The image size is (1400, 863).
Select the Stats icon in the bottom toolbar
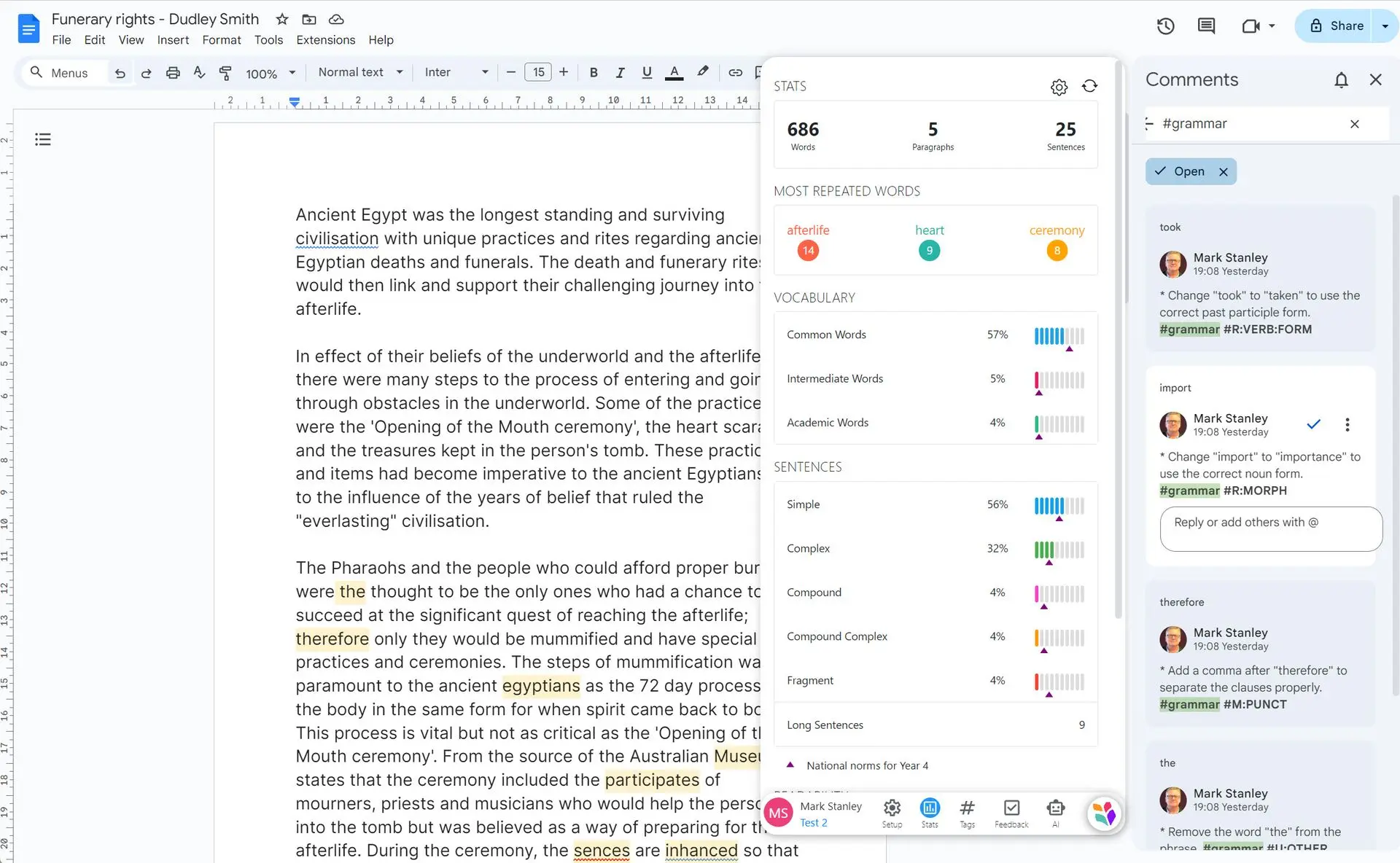[x=929, y=809]
